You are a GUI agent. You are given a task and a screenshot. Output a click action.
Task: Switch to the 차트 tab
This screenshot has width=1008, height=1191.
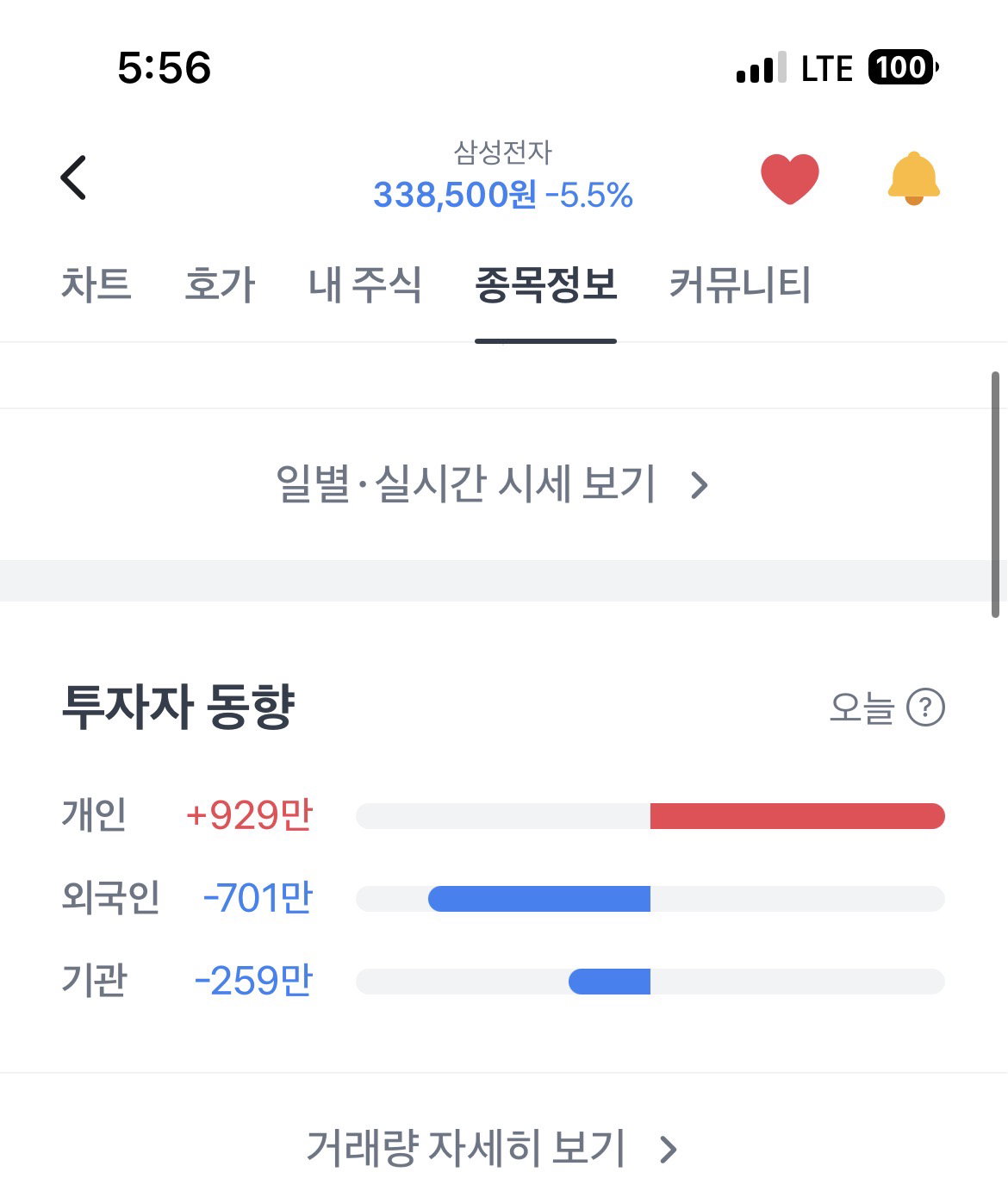[96, 284]
